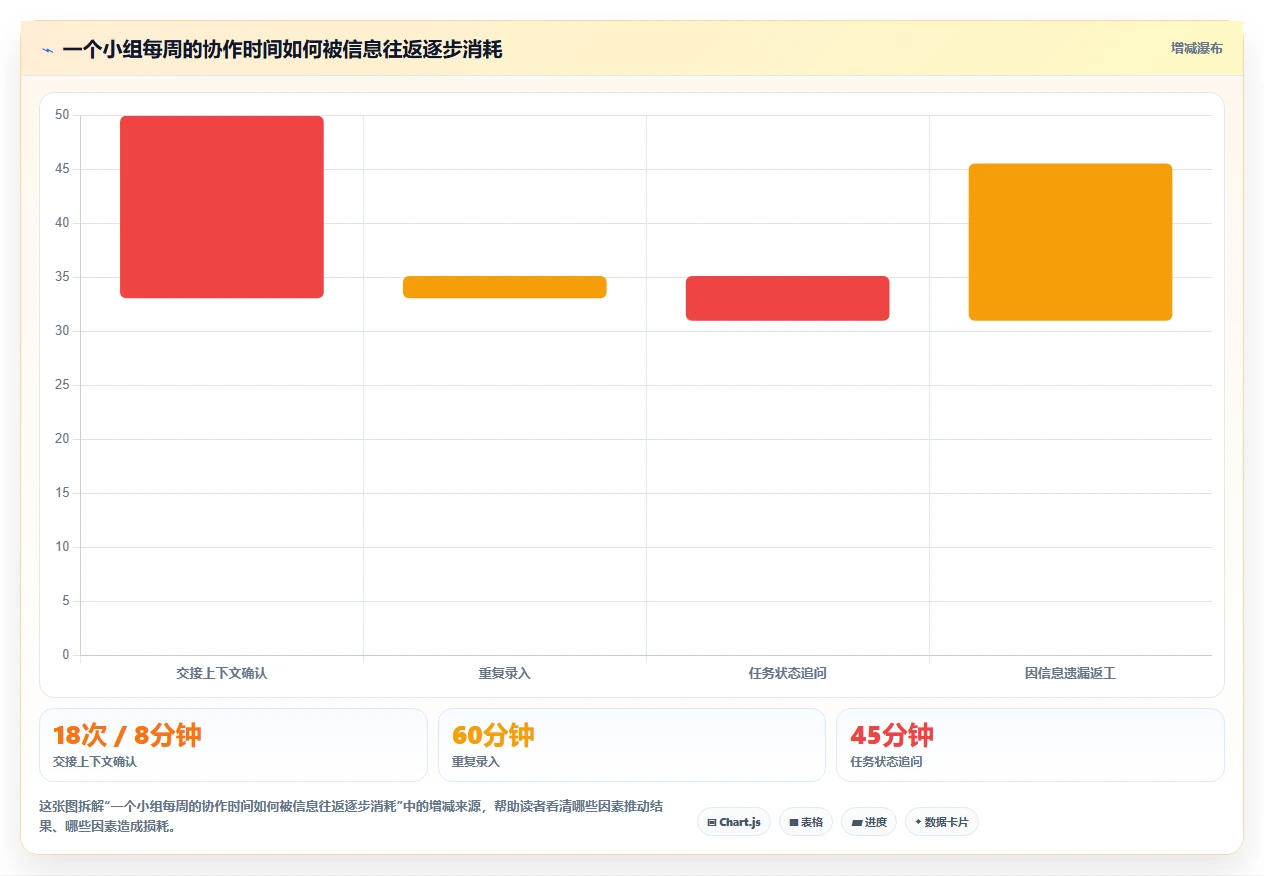
Task: Click the x-axis label 因信息遗漏返工
Action: tap(1071, 674)
